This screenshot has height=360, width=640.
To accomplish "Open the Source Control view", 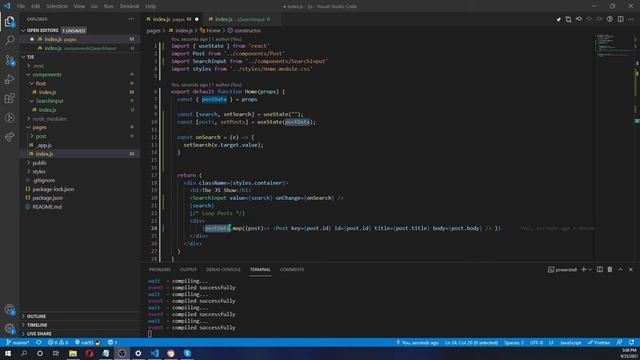I will [x=9, y=60].
